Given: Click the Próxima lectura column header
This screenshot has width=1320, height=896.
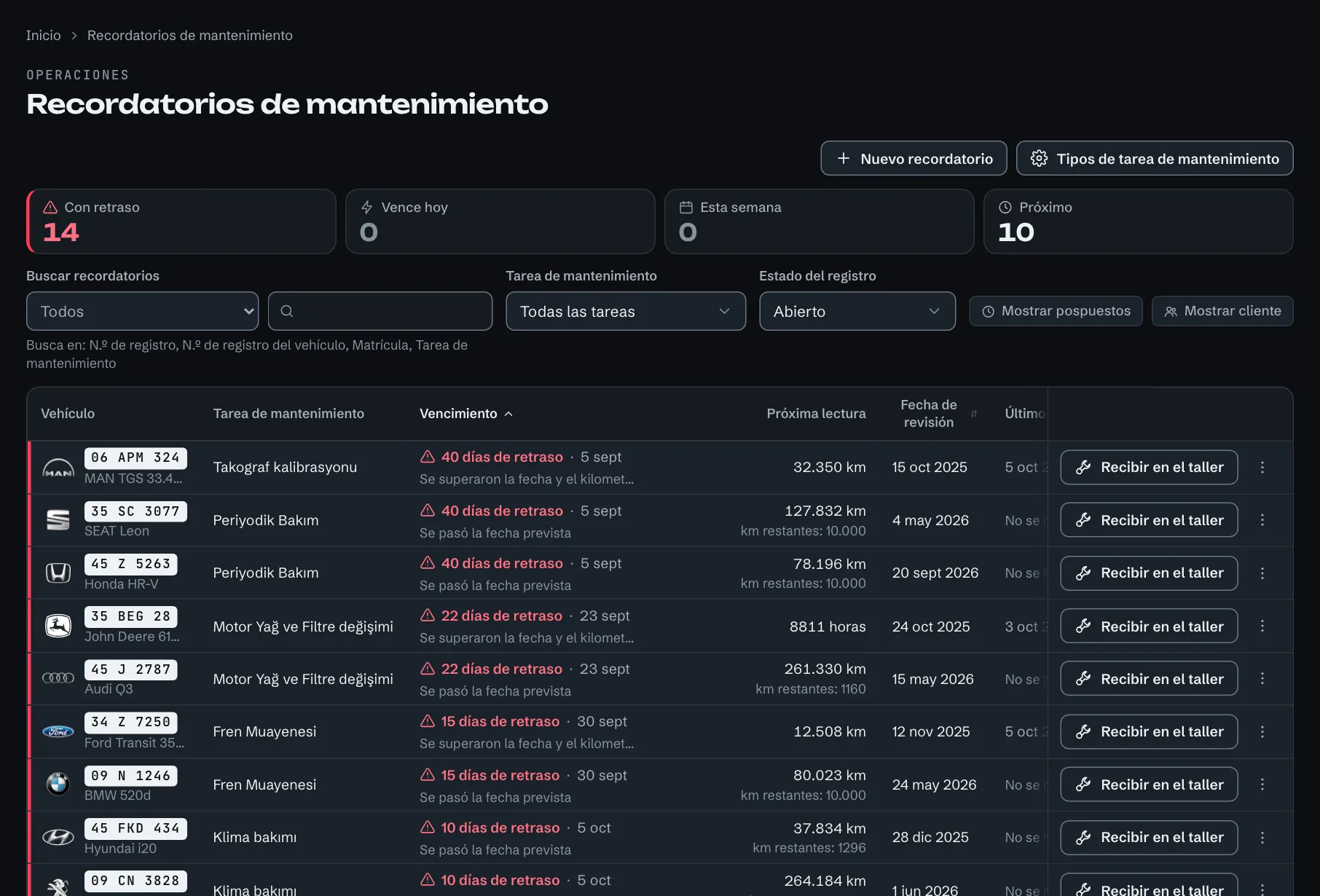Looking at the screenshot, I should pos(816,414).
